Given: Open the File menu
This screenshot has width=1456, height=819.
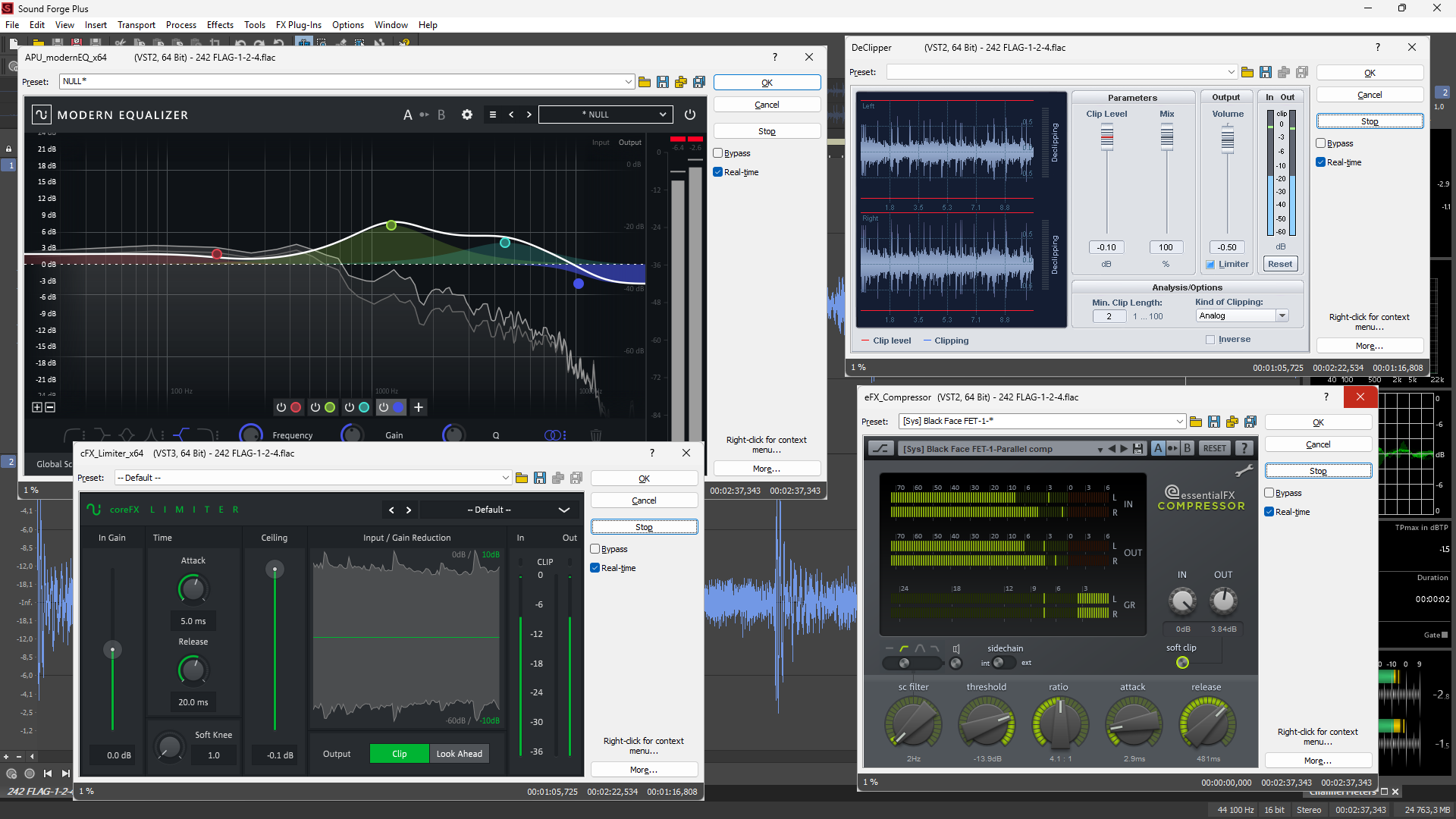Looking at the screenshot, I should 12,25.
